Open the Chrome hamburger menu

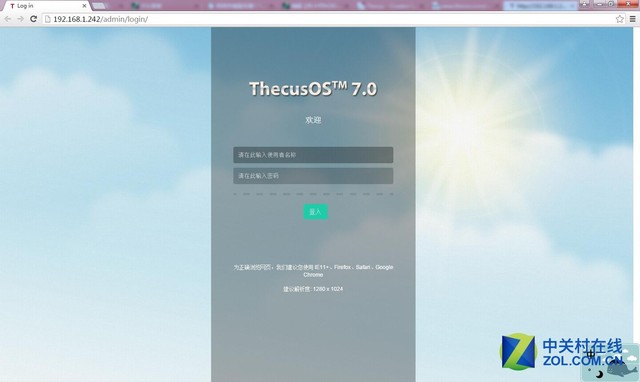click(633, 19)
